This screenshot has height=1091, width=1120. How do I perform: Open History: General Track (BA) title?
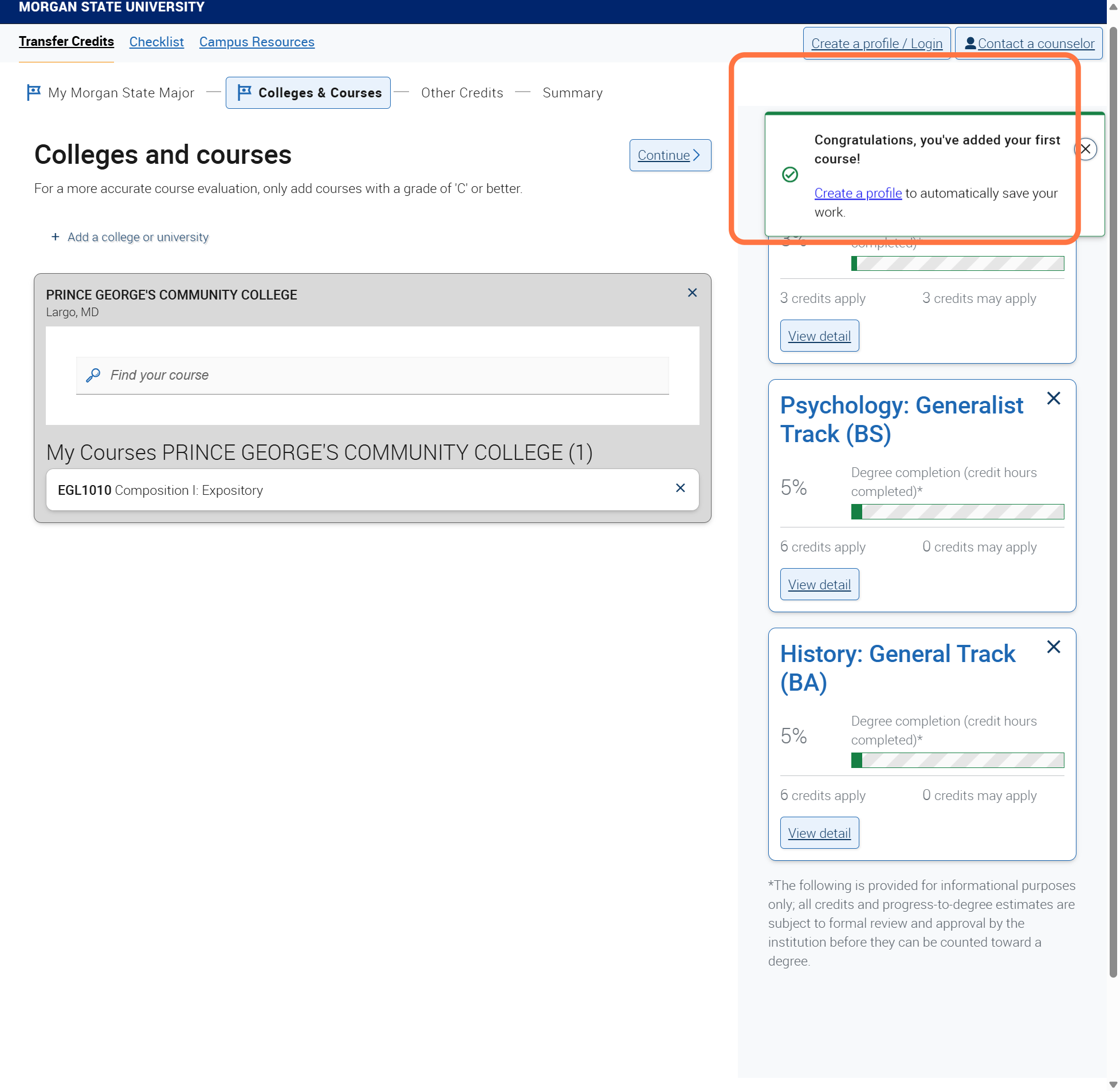pos(898,668)
